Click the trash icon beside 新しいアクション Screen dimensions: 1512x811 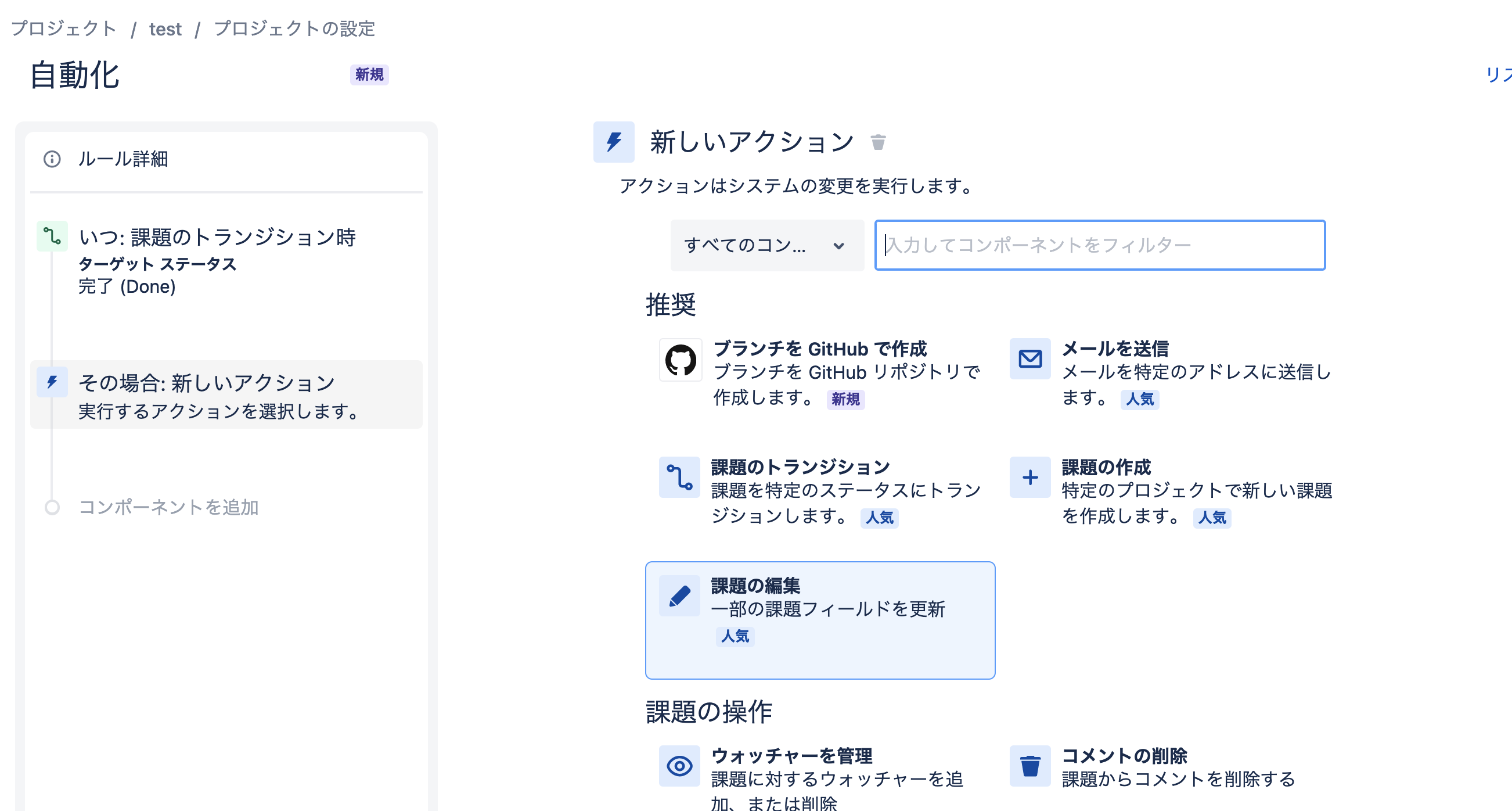[x=877, y=142]
